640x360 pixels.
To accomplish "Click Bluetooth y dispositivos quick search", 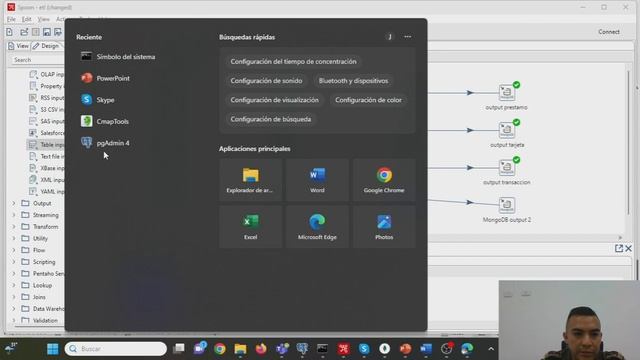I will [353, 81].
